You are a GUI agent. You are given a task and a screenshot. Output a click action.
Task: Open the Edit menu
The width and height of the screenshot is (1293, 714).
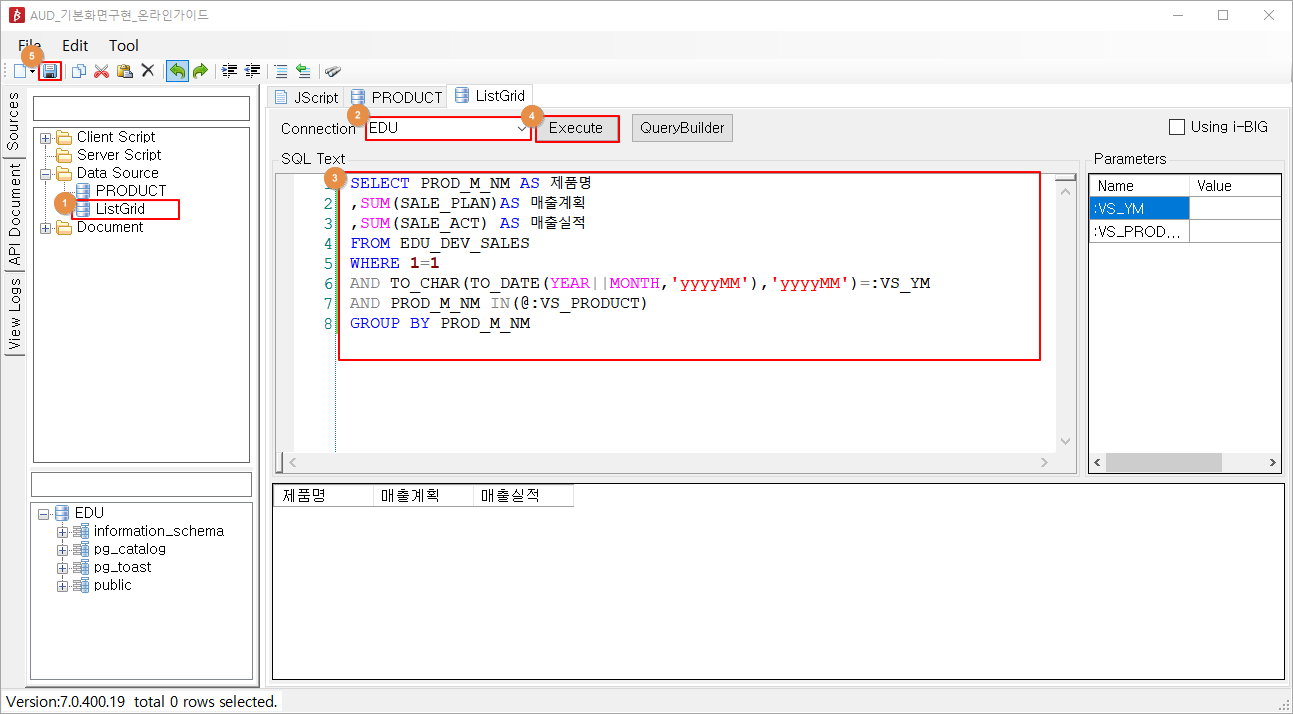(x=75, y=45)
